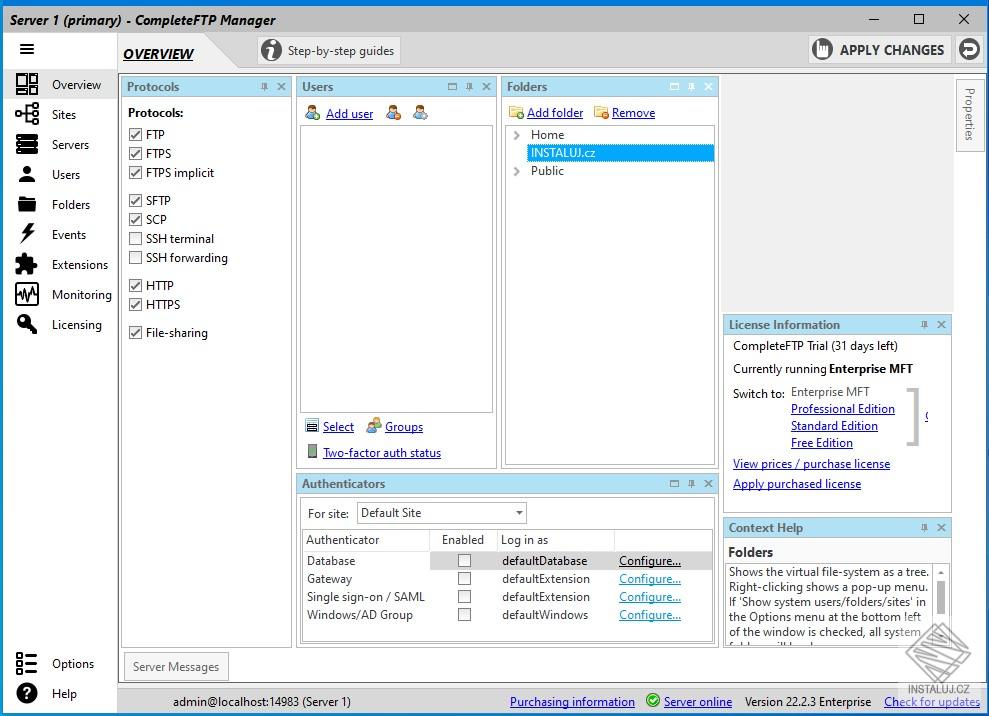
Task: Select the INSTALUJ.cz folder item
Action: tap(563, 153)
